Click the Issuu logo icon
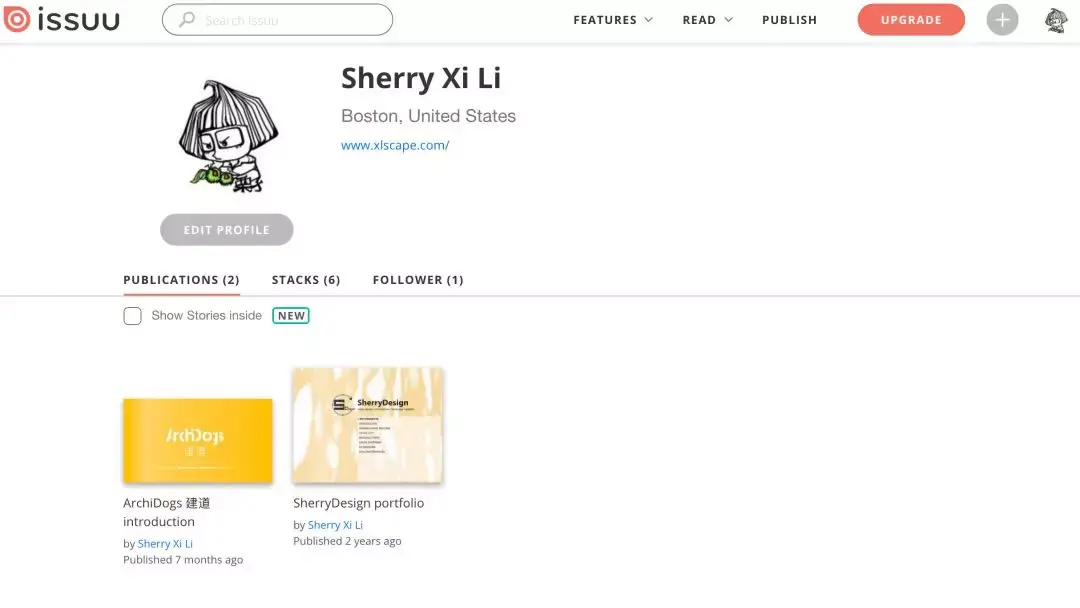Viewport: 1080px width, 608px height. [x=16, y=19]
